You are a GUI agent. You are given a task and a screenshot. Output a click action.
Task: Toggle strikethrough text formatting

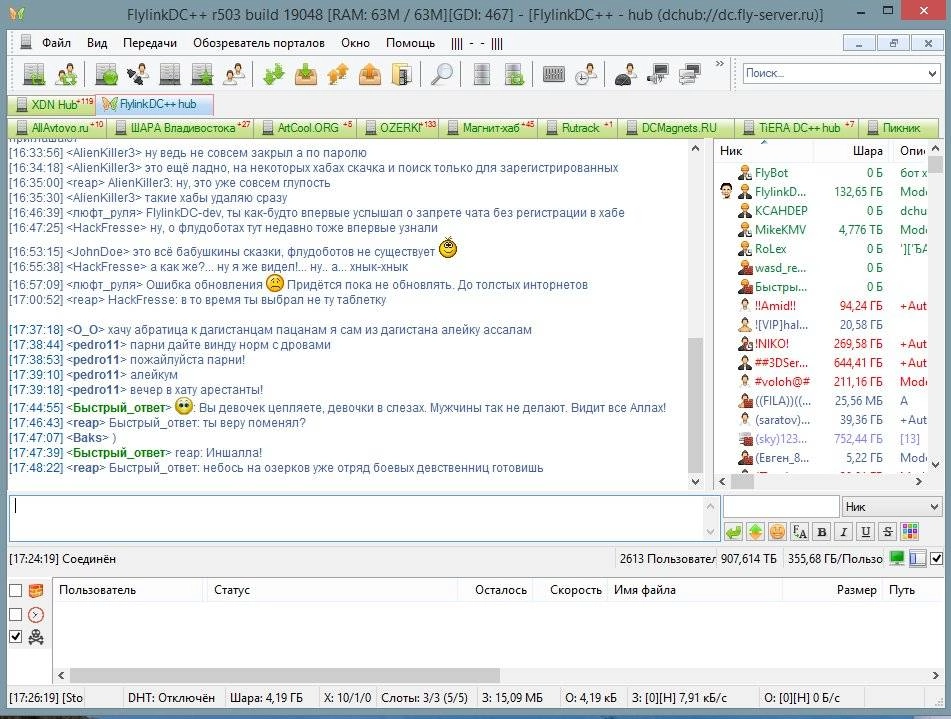pyautogui.click(x=888, y=532)
